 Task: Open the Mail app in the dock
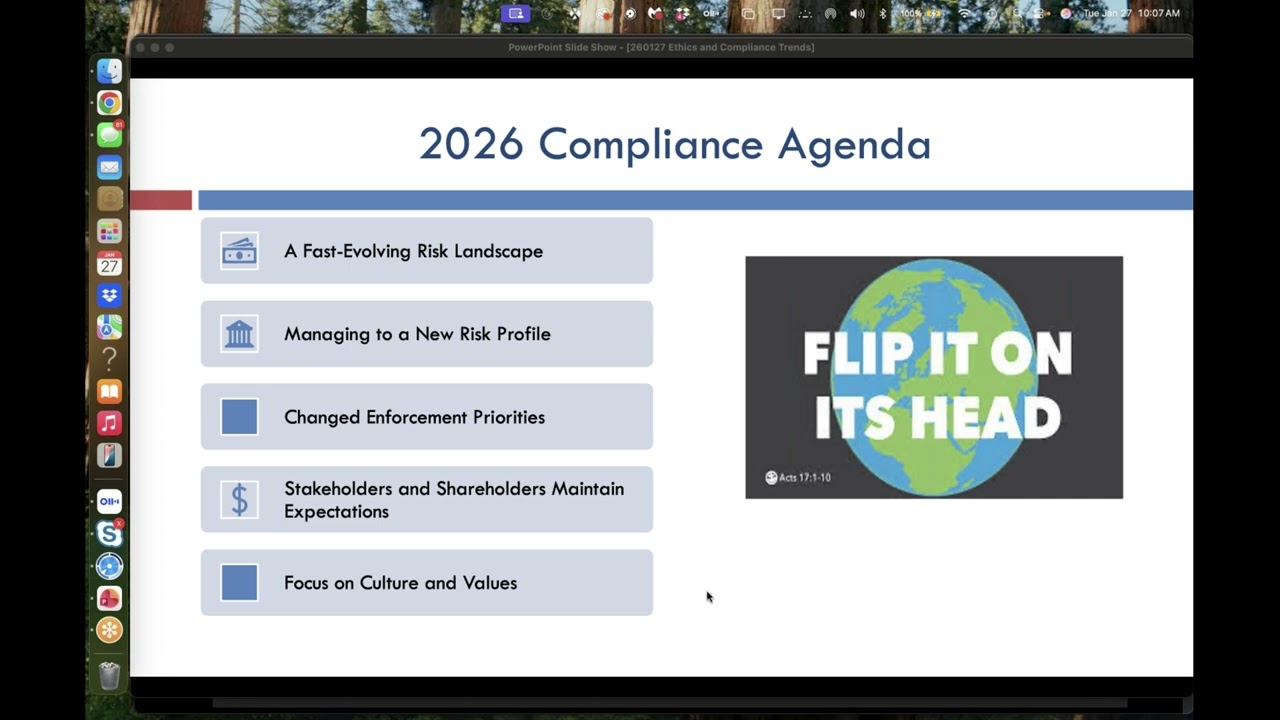(x=109, y=167)
